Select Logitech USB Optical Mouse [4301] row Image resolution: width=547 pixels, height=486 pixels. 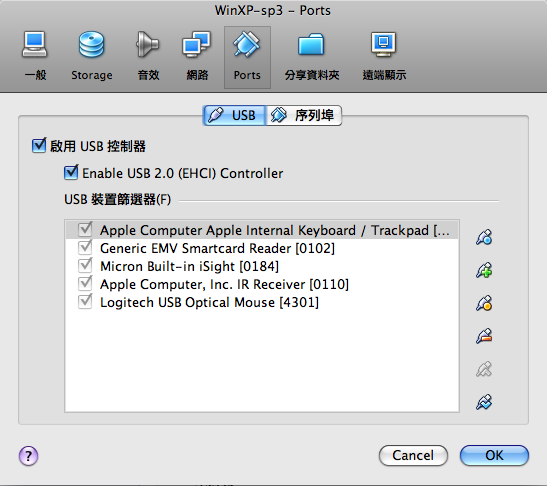[262, 302]
